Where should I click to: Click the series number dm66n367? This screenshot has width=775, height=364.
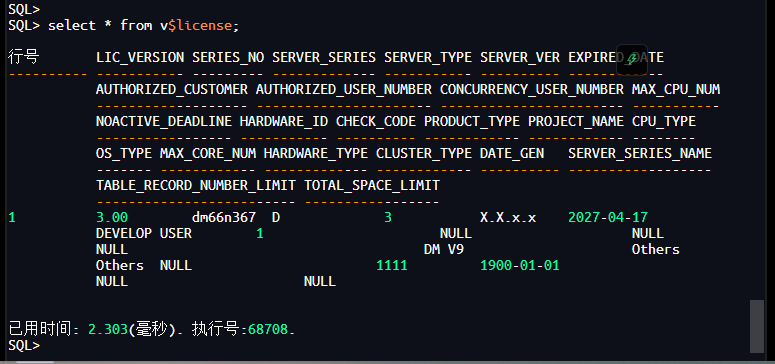click(x=224, y=217)
